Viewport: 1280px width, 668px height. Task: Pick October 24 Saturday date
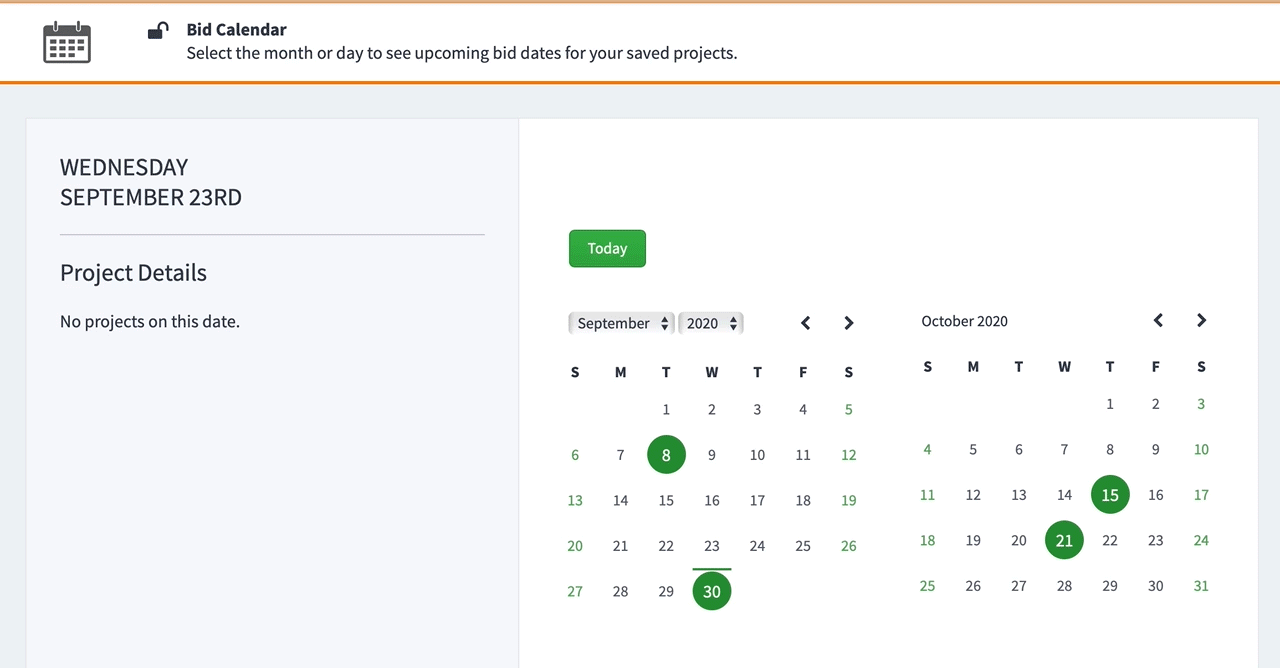click(x=1201, y=540)
